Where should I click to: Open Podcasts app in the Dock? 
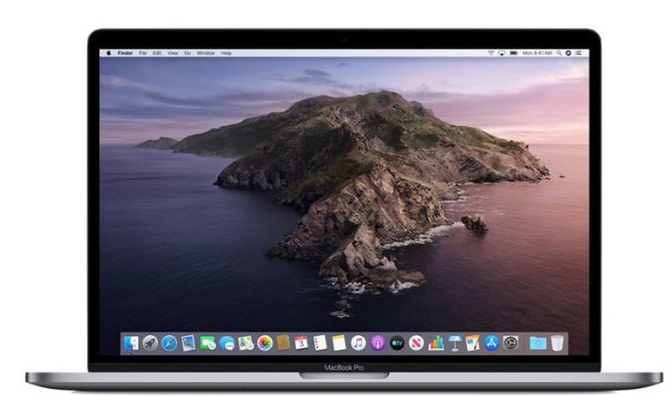point(378,343)
